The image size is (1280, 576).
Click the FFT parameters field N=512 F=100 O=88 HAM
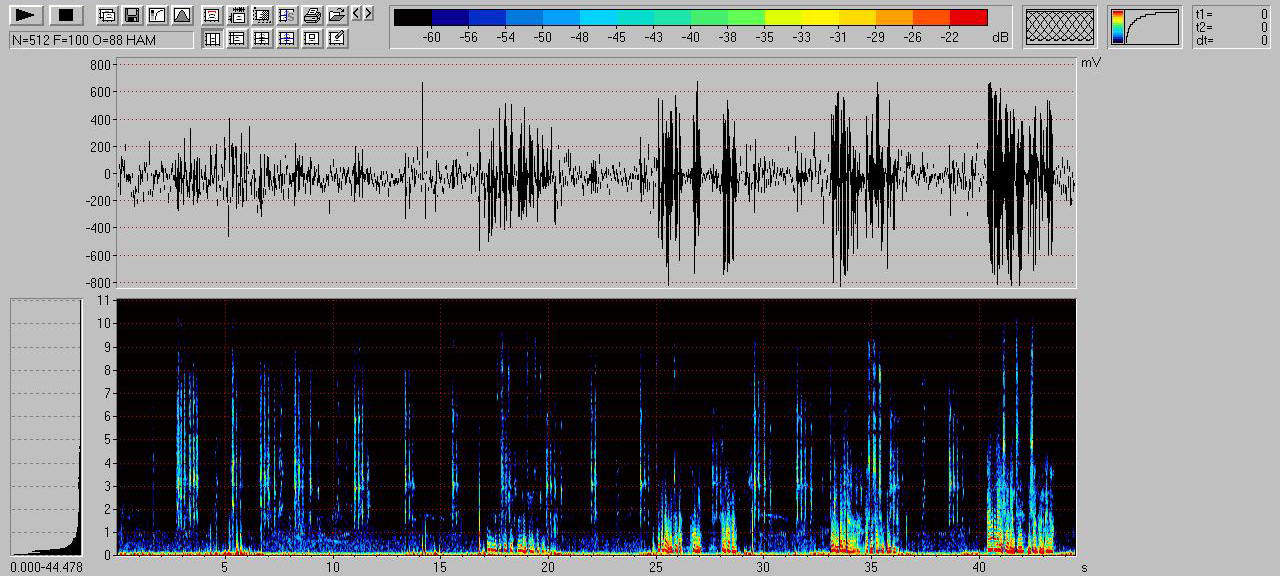point(101,40)
